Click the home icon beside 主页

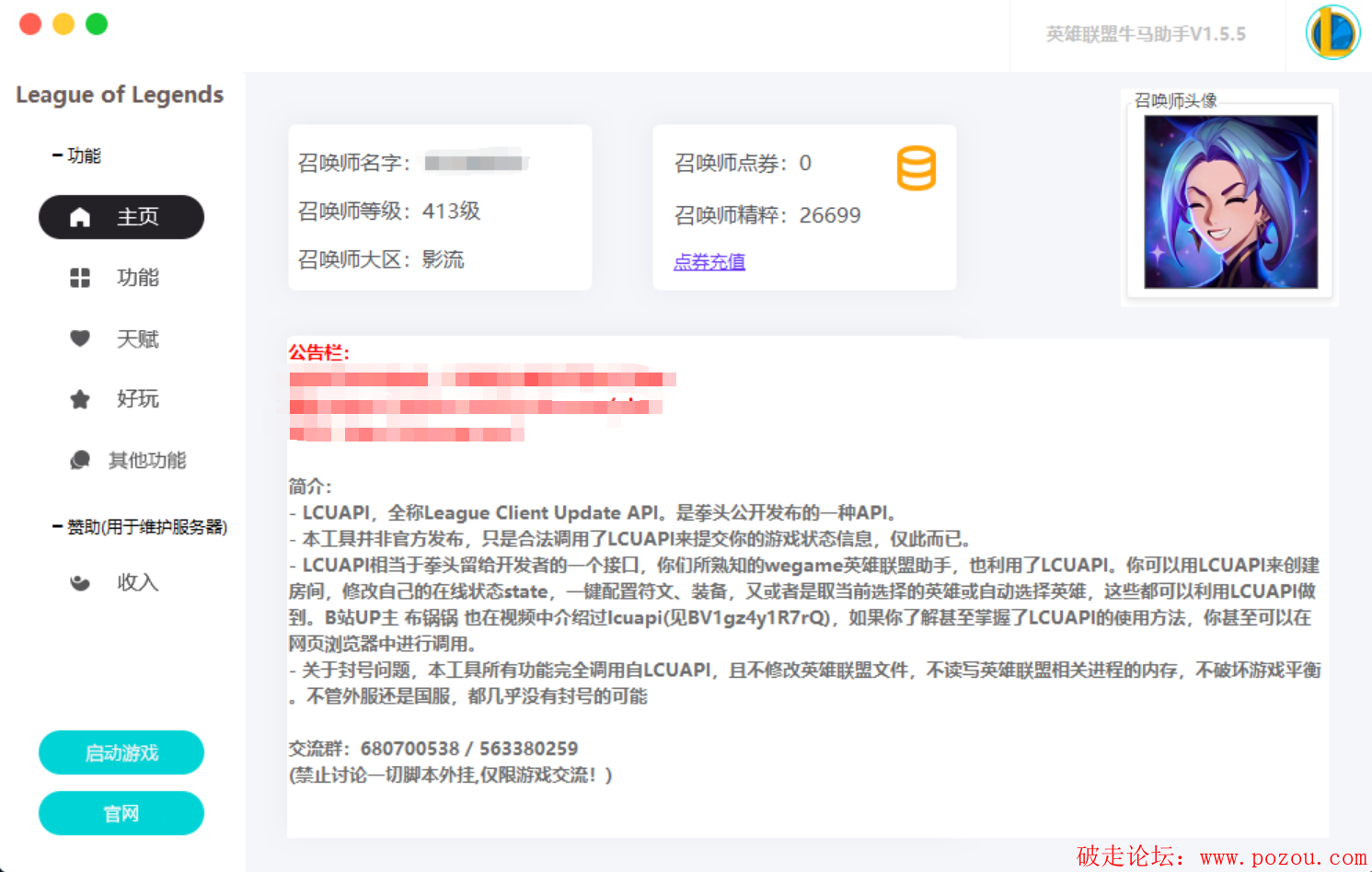(x=80, y=217)
